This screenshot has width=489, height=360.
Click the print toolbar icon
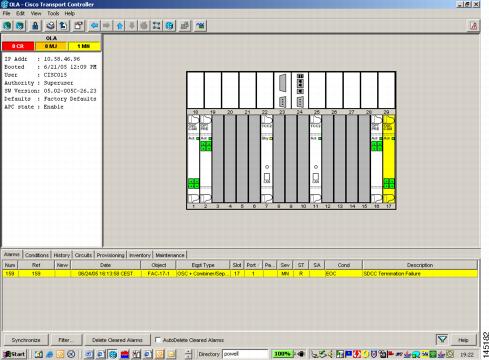50,26
